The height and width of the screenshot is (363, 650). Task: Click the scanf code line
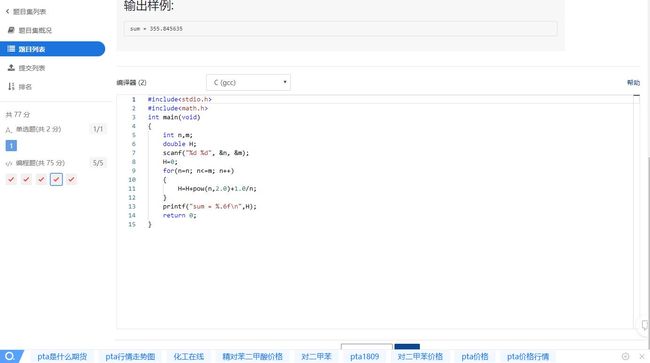[x=206, y=153]
